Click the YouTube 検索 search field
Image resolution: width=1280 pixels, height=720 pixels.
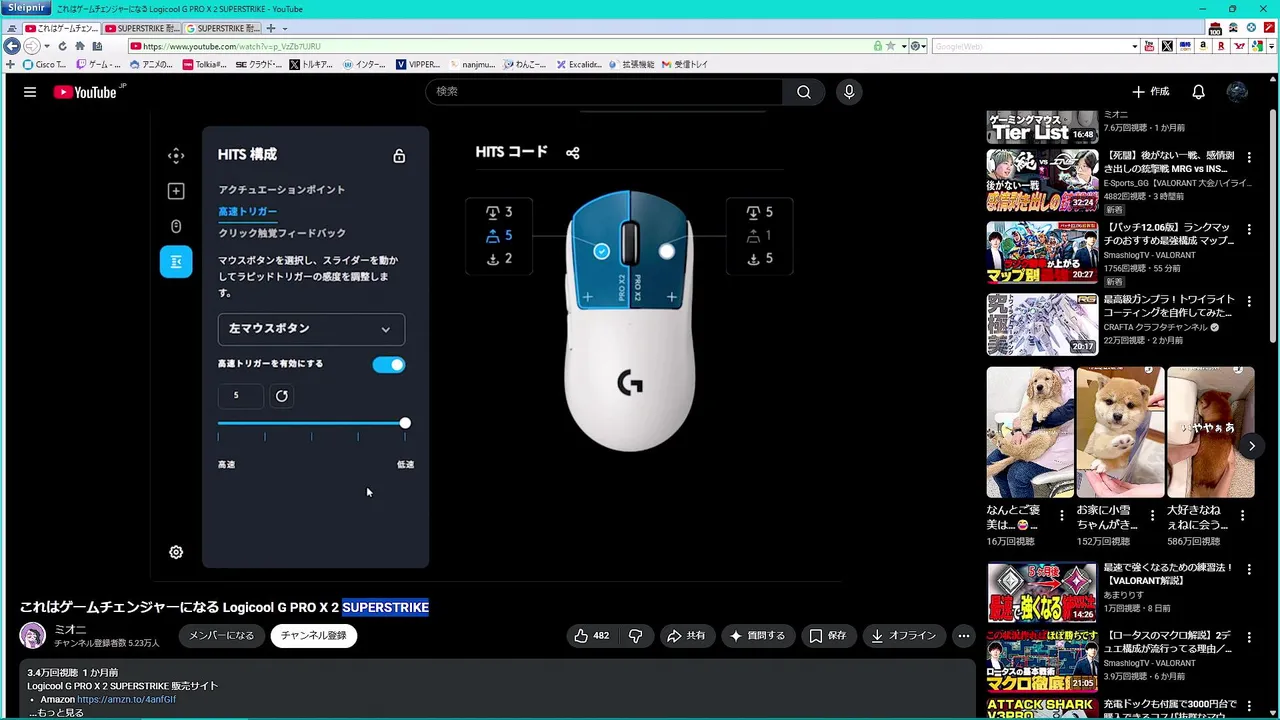pos(605,92)
